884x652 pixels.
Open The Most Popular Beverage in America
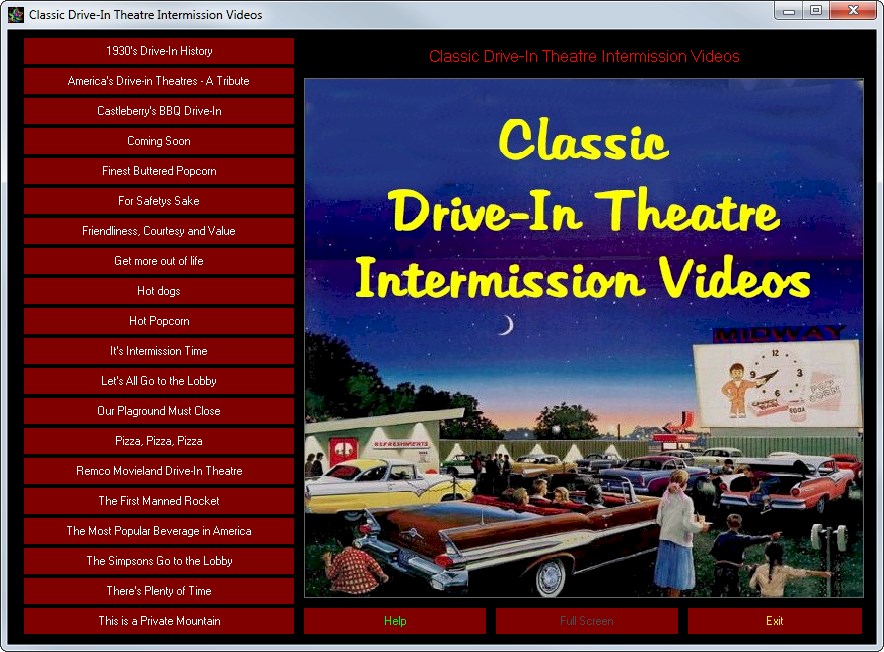(x=159, y=531)
